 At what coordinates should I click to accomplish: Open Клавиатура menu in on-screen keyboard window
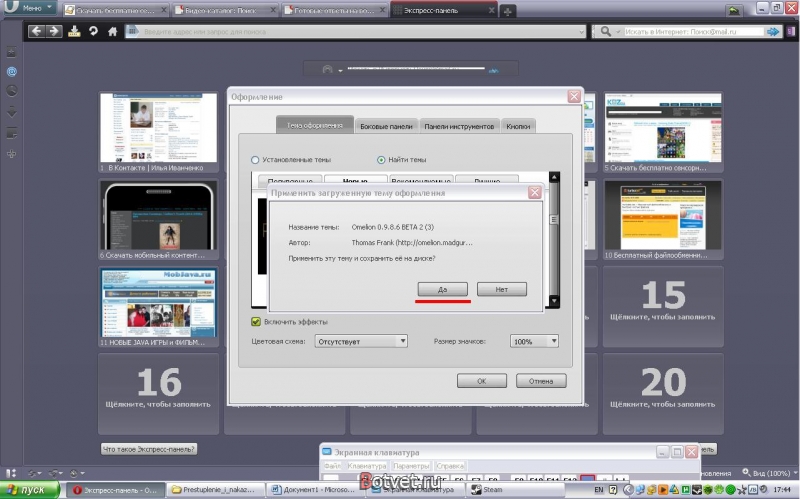[367, 466]
